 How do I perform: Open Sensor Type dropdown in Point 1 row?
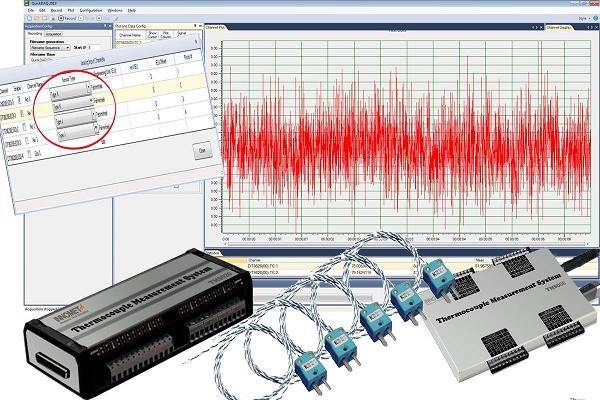coord(71,91)
